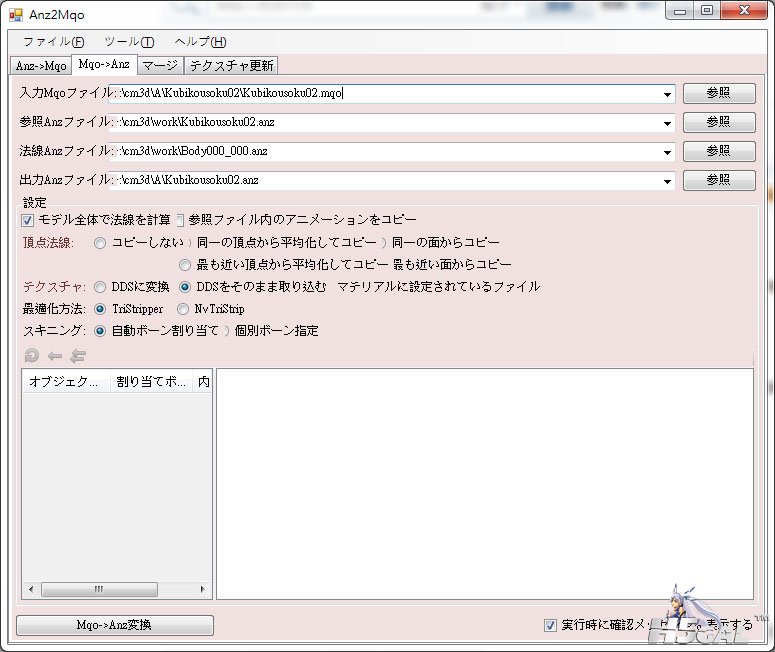Open the 出力Anzファイル dropdown list
The height and width of the screenshot is (652, 775).
pyautogui.click(x=667, y=181)
